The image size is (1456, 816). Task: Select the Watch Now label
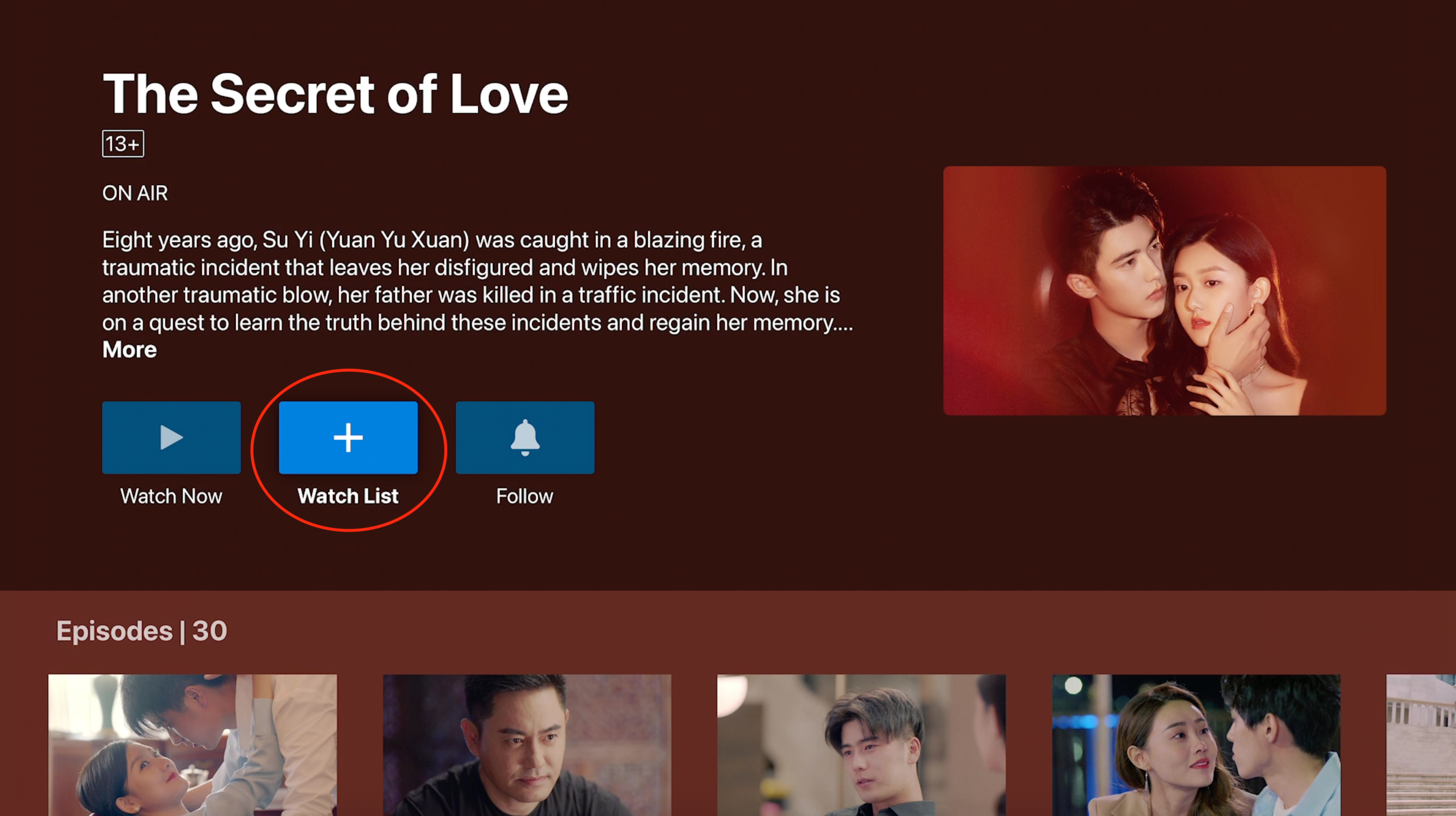tap(171, 496)
